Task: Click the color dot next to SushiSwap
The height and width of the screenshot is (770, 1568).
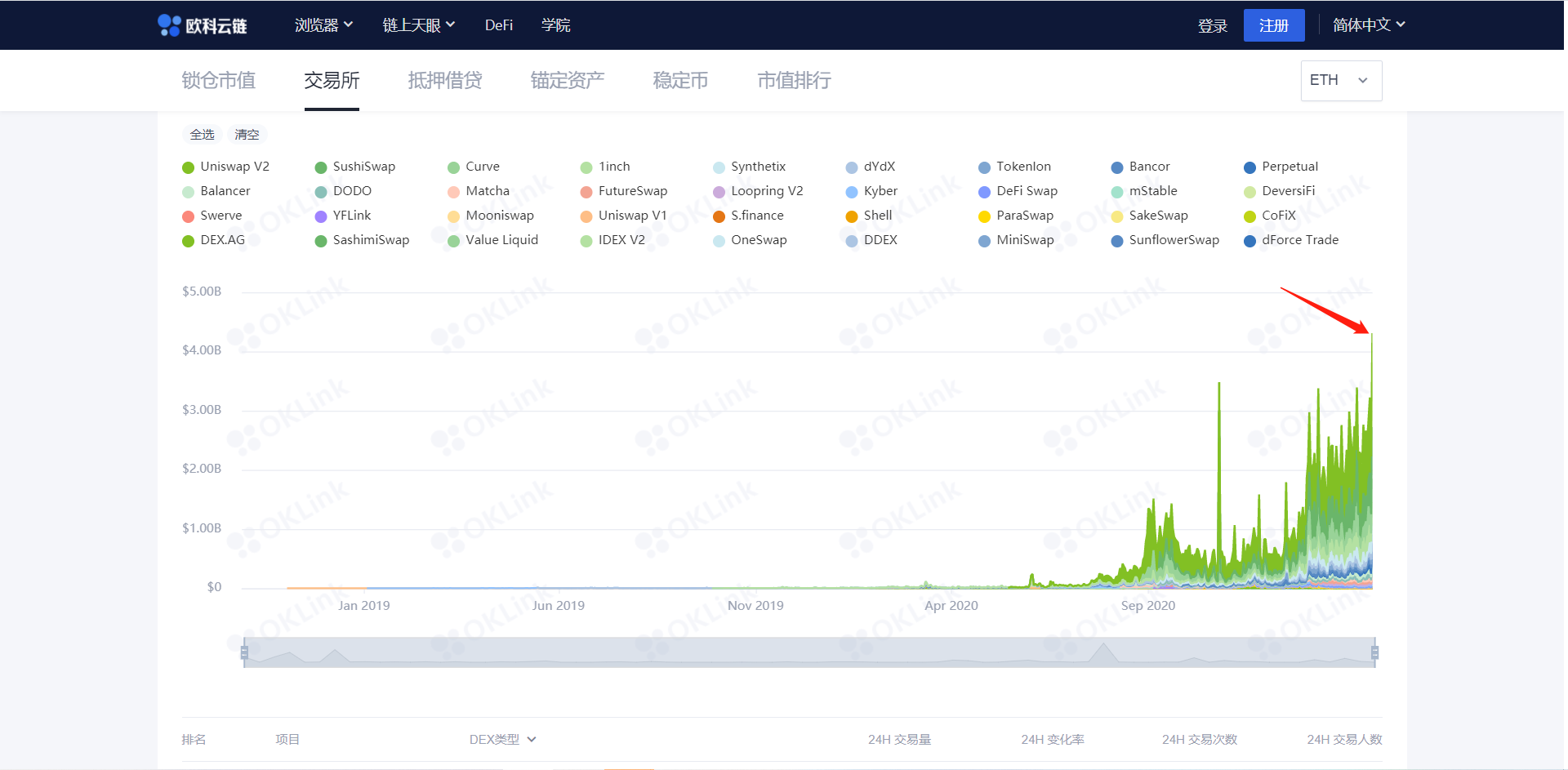Action: tap(320, 167)
